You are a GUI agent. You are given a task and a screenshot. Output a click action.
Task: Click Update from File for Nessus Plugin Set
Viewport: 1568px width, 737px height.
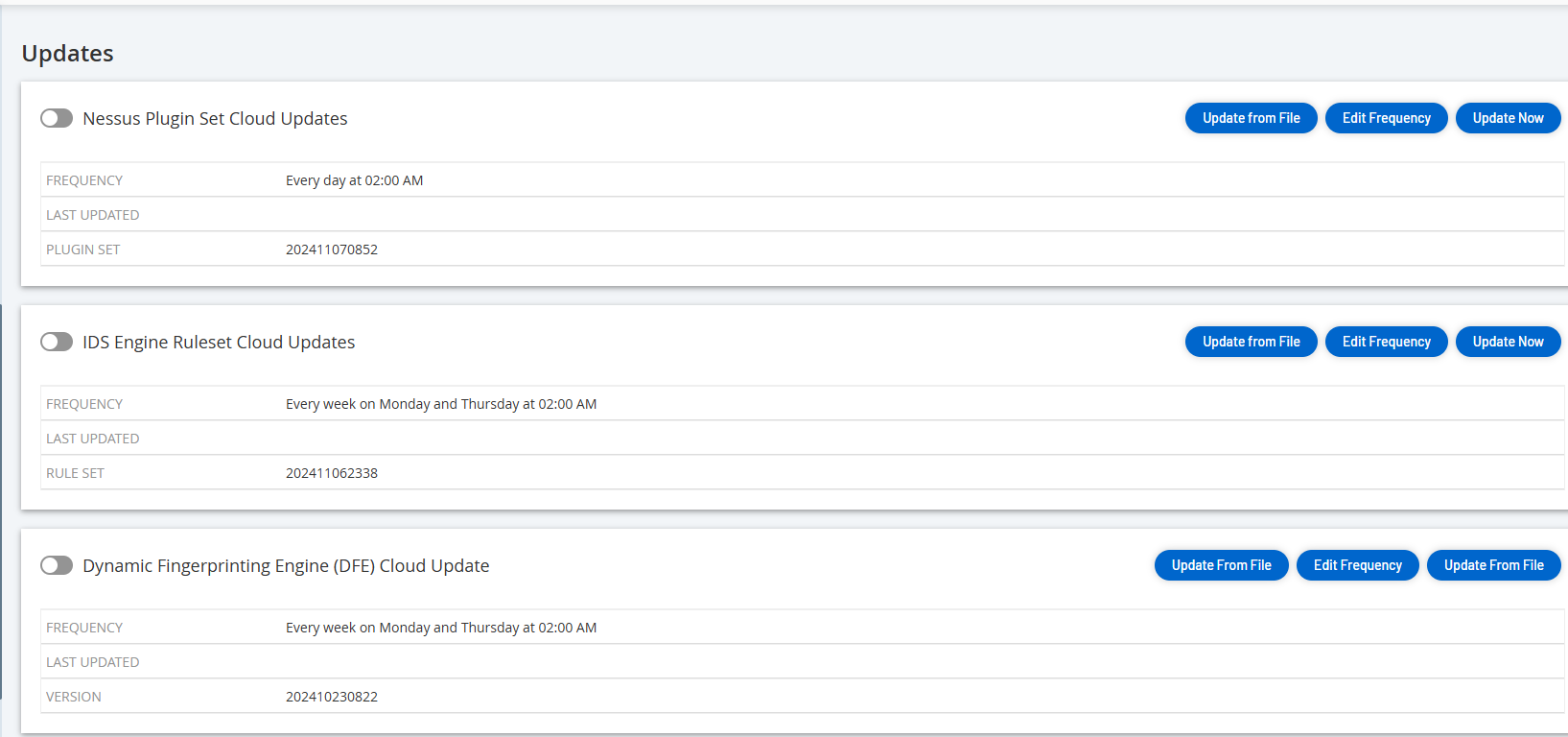tap(1251, 118)
